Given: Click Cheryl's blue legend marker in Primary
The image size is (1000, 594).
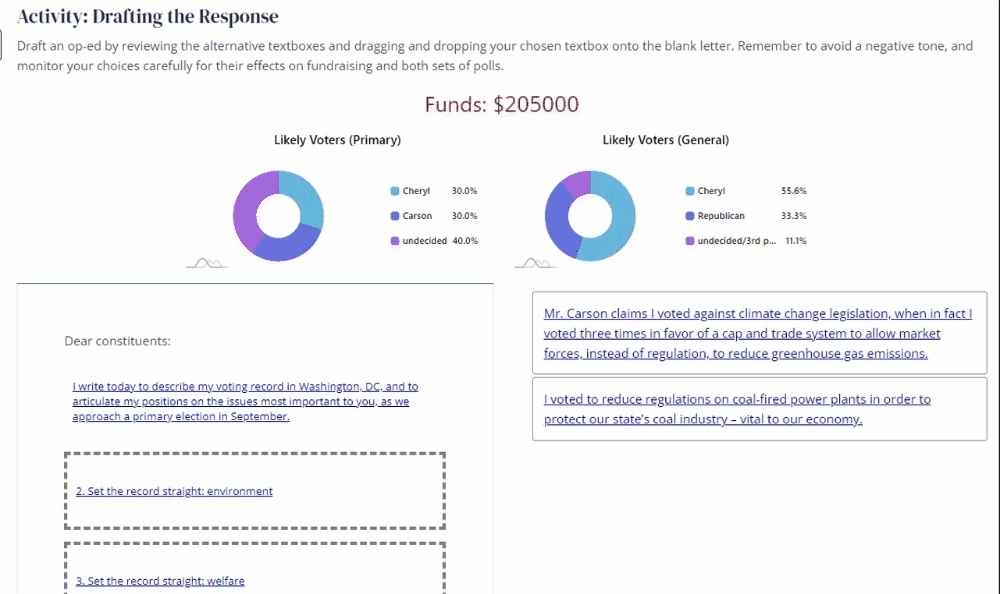Looking at the screenshot, I should coord(395,191).
